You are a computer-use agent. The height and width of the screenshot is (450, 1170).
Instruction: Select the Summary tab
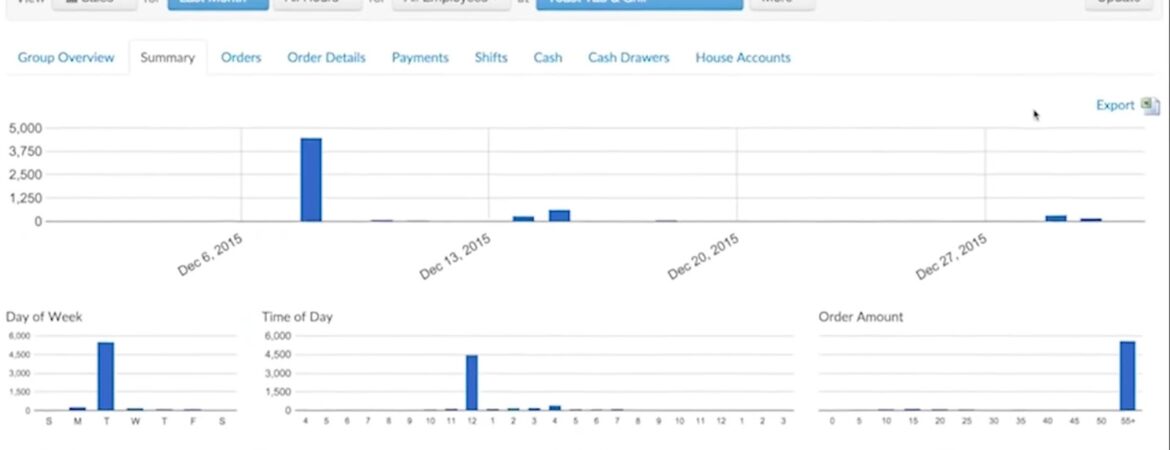(167, 57)
